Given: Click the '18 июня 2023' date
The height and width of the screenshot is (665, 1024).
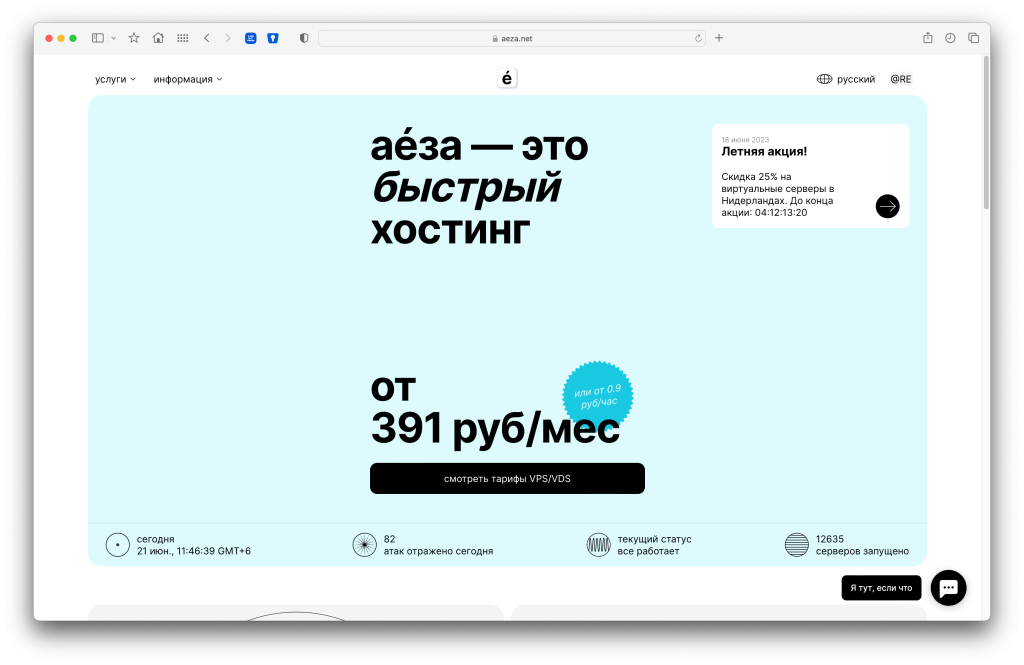Looking at the screenshot, I should 745,140.
